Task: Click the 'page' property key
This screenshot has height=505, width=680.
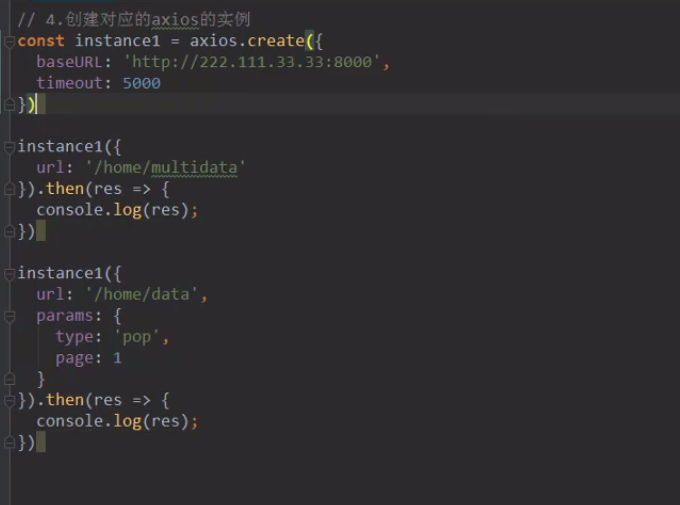Action: coord(74,358)
